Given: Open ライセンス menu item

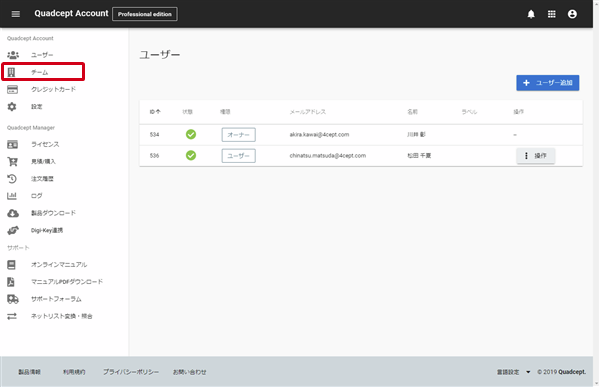Looking at the screenshot, I should point(45,144).
